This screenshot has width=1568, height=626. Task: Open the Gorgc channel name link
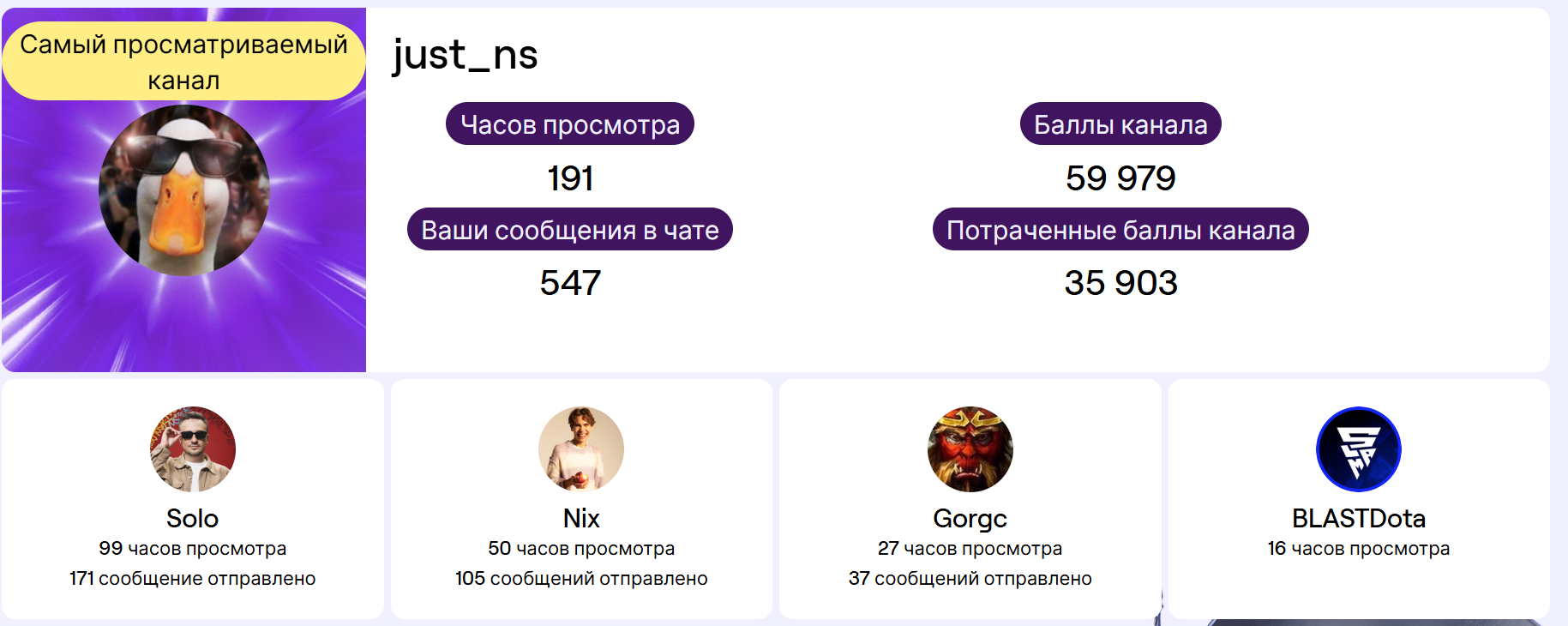(x=970, y=519)
